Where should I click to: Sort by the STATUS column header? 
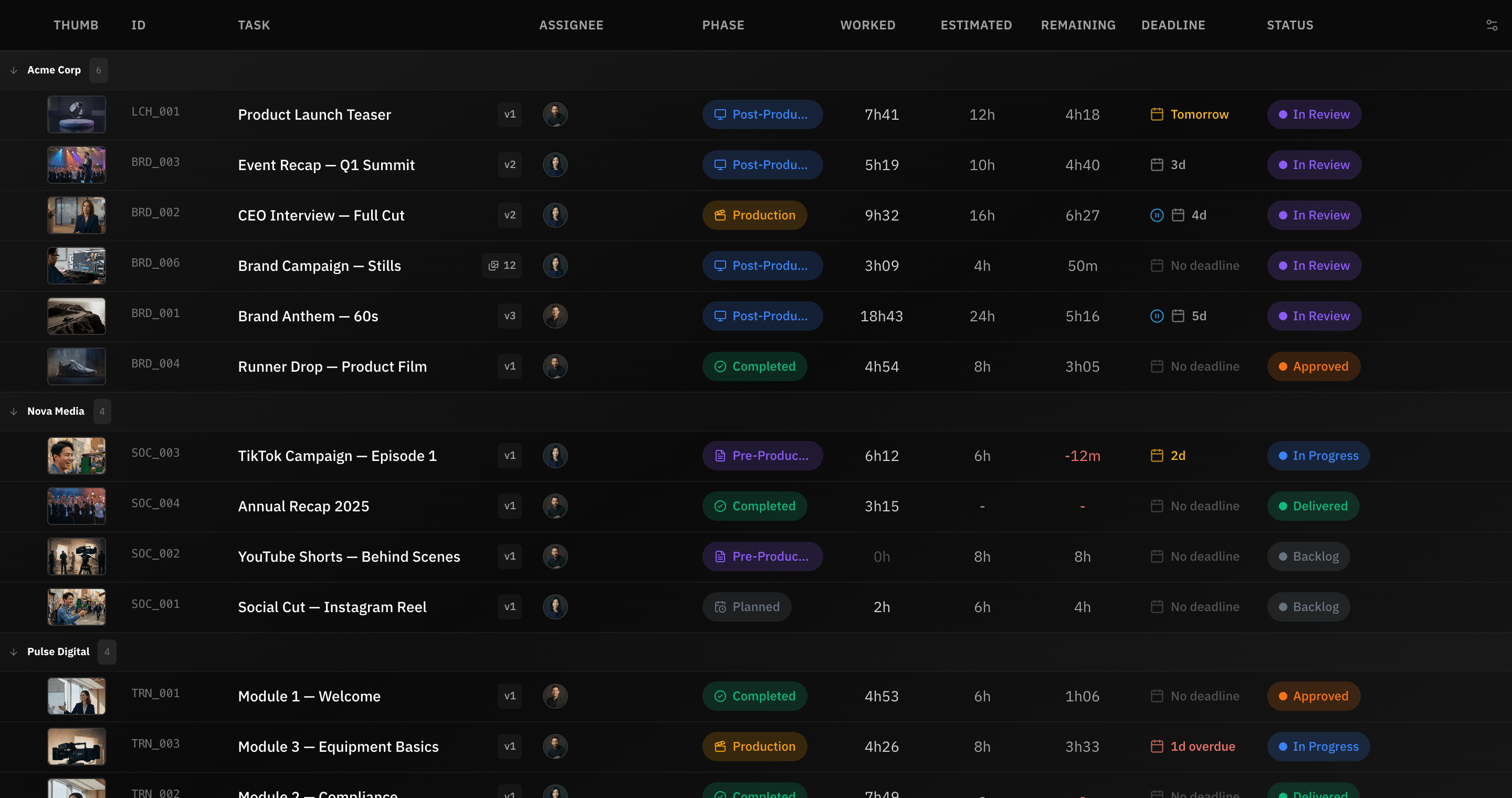pos(1289,25)
